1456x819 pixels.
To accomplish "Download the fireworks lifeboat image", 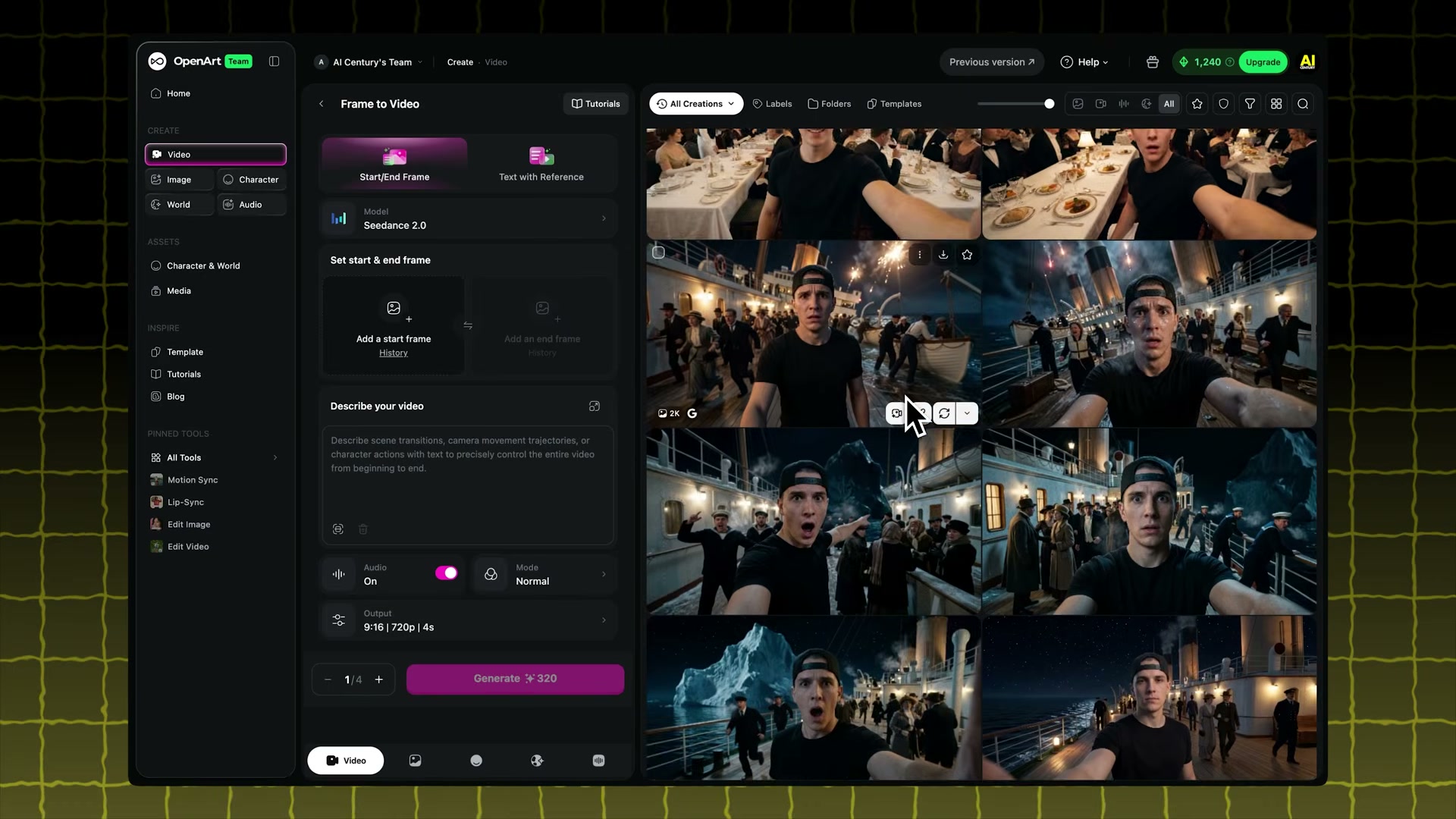I will (x=943, y=255).
